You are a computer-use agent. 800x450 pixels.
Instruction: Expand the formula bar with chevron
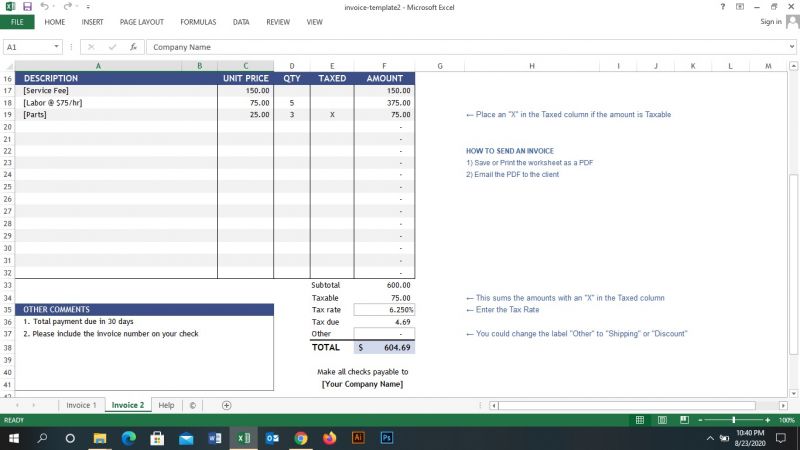pos(791,47)
